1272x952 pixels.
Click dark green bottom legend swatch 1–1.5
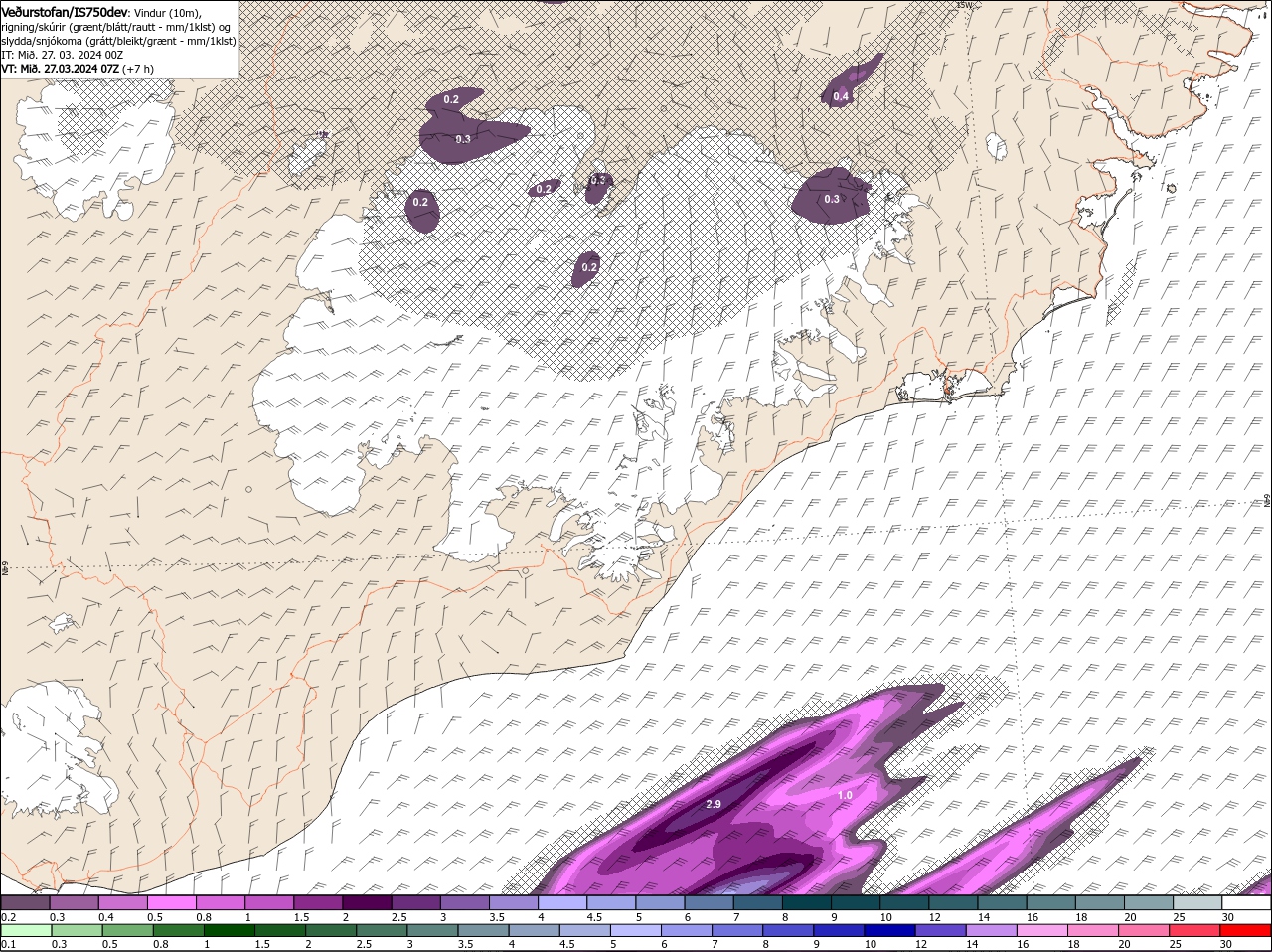(230, 931)
